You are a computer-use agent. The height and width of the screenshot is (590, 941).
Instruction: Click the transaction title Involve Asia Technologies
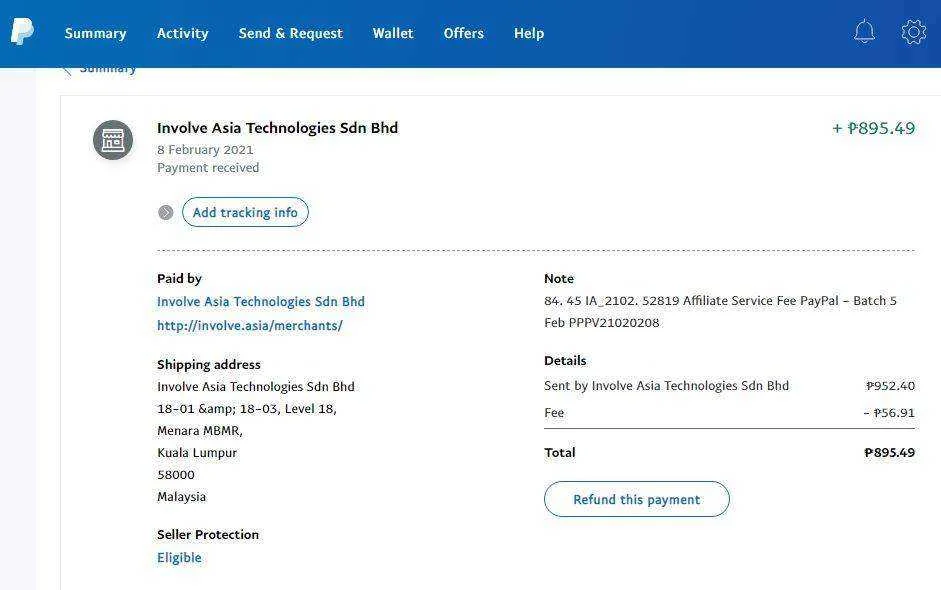[x=277, y=128]
